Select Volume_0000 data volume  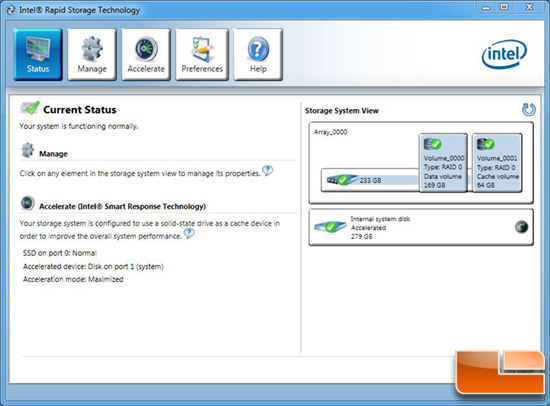tap(443, 162)
